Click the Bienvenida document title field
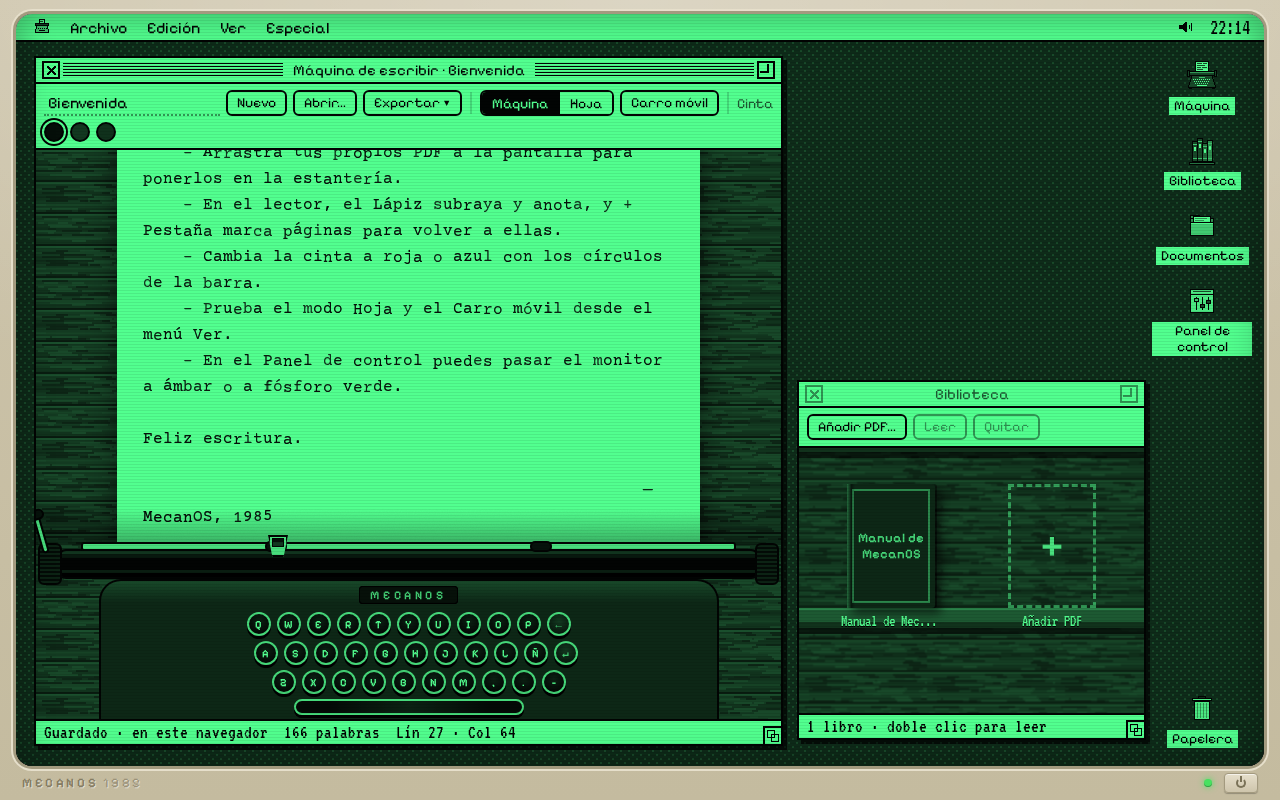Screen dimensions: 1280x800 (x=134, y=103)
